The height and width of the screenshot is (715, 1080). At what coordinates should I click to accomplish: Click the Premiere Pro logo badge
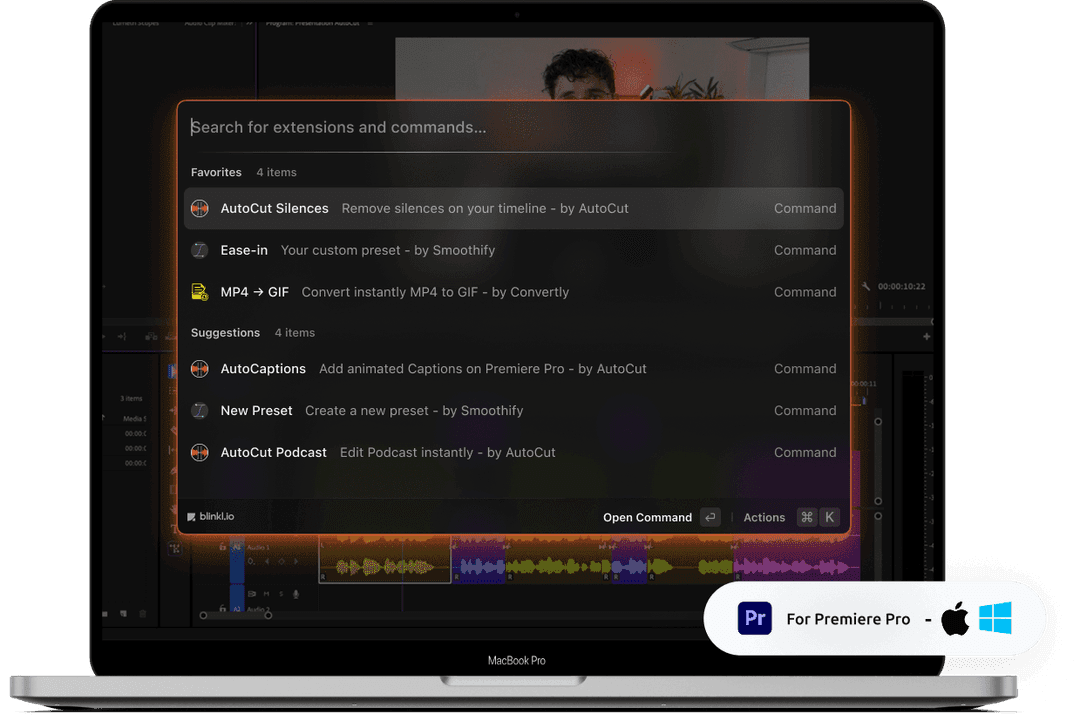[x=755, y=619]
